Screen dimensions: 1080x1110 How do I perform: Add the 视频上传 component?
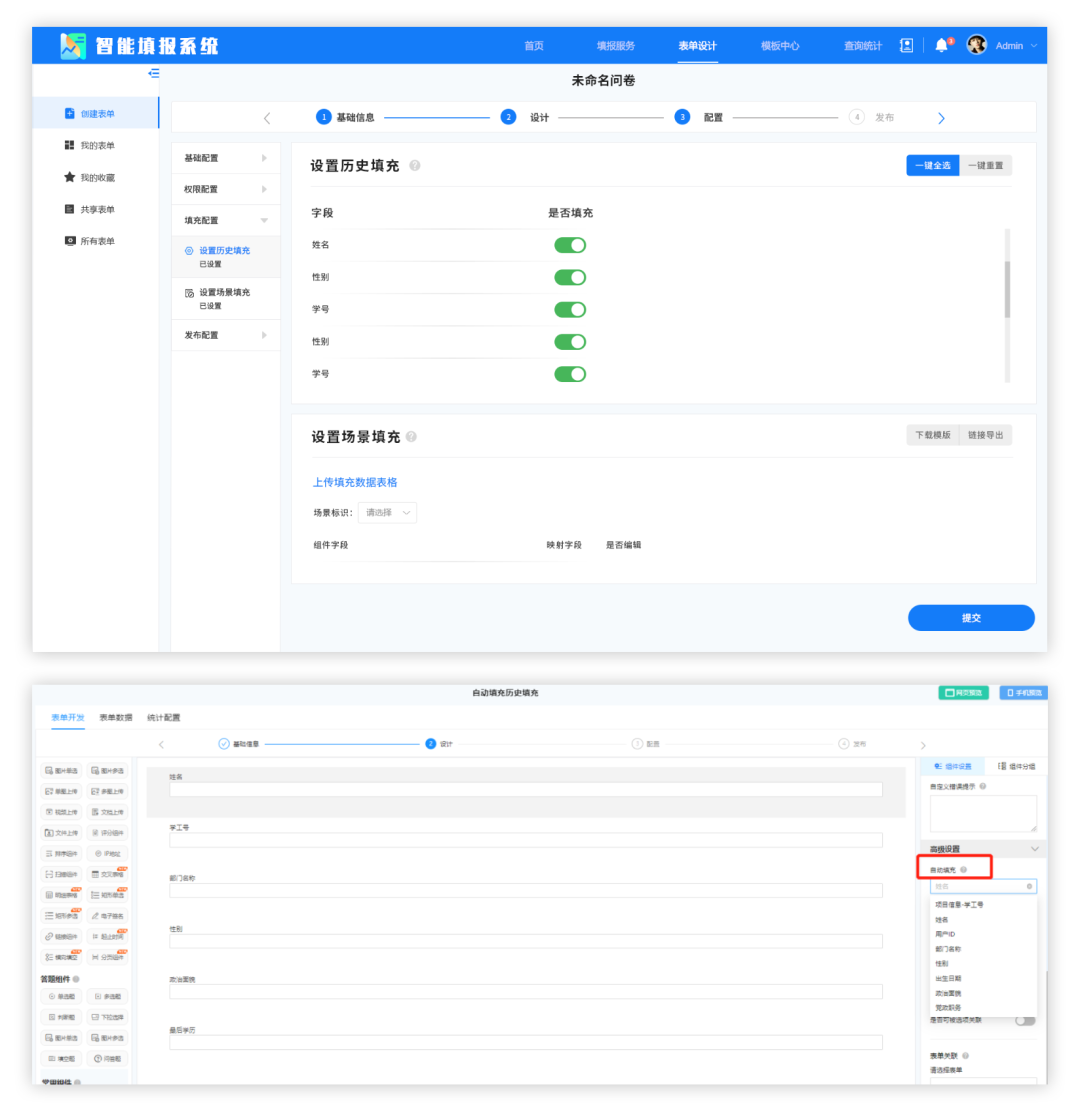(x=62, y=812)
